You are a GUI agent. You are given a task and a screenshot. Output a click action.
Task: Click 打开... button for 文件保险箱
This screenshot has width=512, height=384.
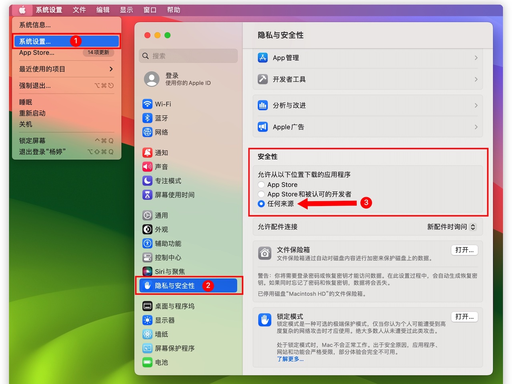point(464,250)
